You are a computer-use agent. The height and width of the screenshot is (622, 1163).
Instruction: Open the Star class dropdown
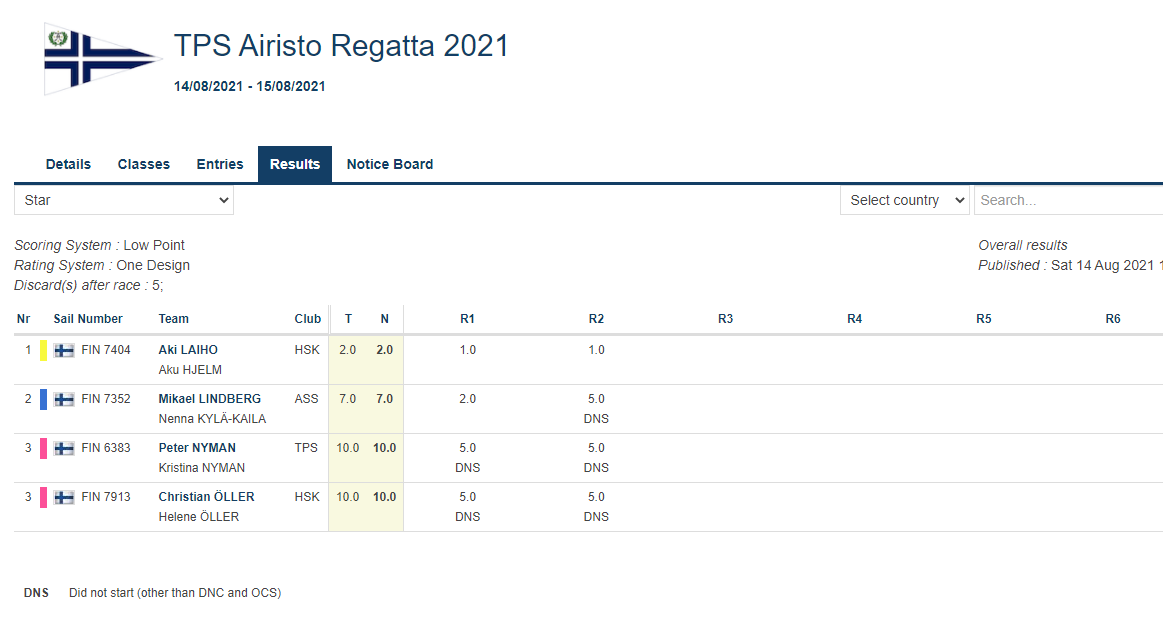click(x=124, y=200)
